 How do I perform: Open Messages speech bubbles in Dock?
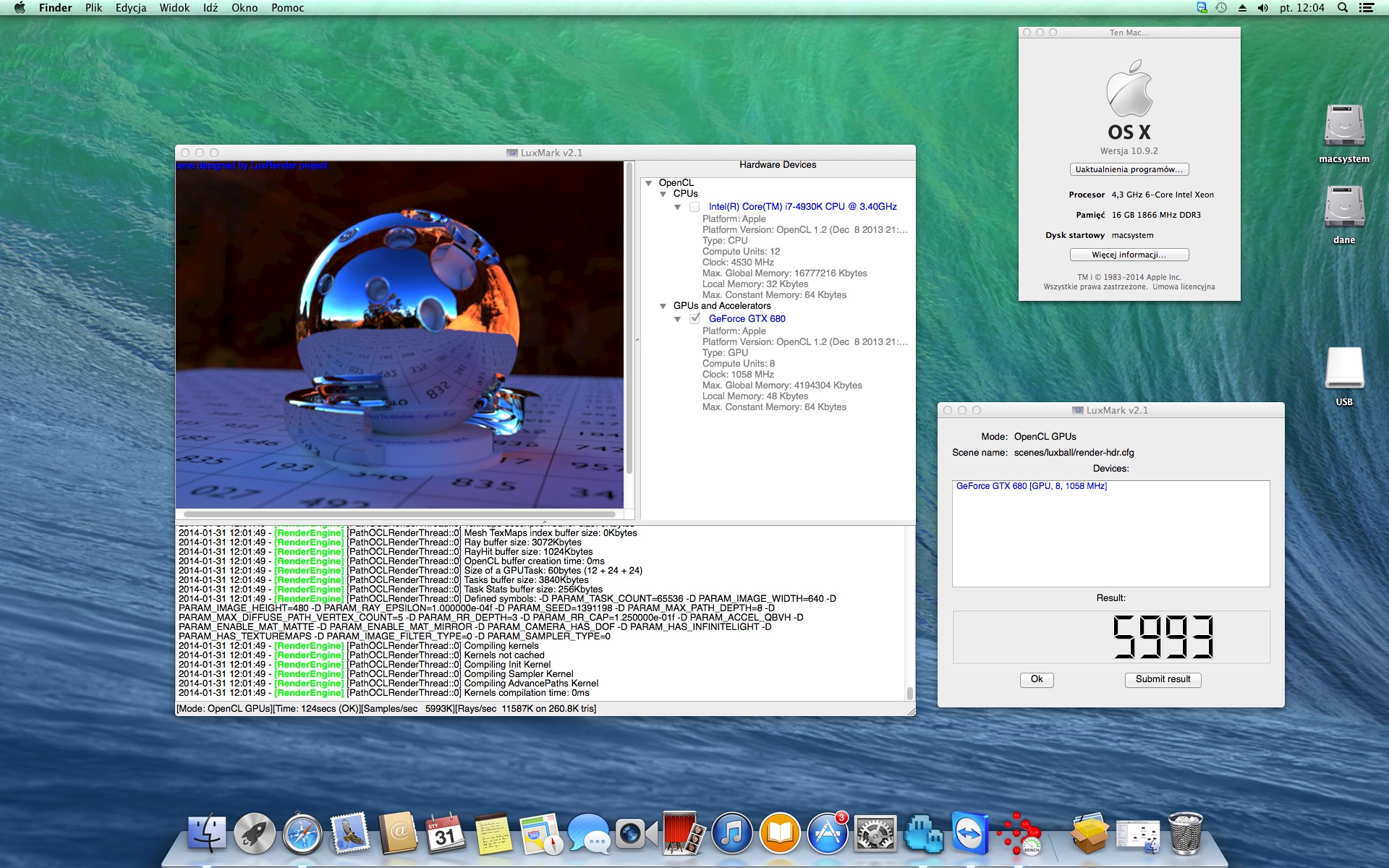589,834
